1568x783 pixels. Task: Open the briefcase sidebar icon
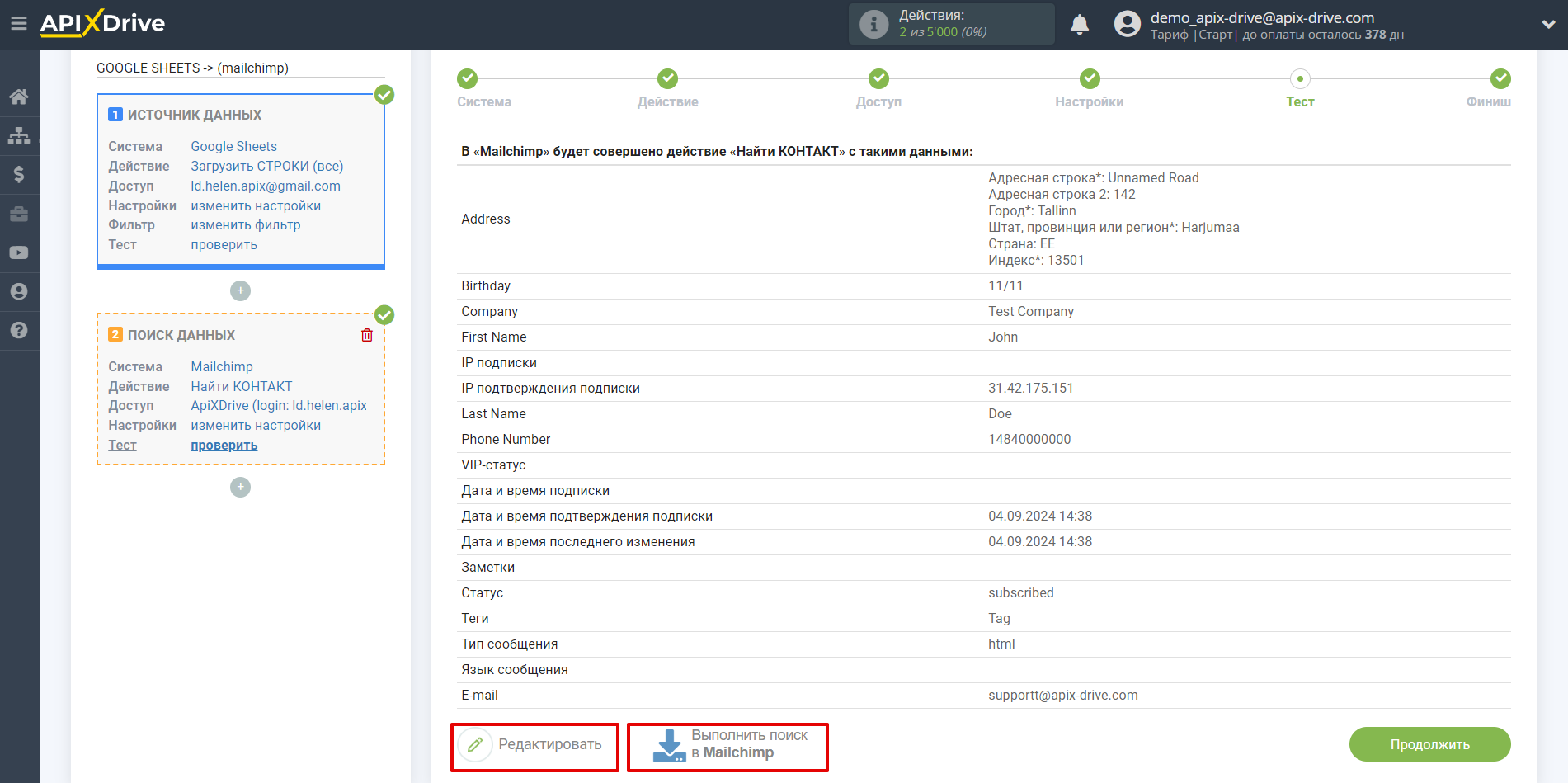[x=19, y=214]
